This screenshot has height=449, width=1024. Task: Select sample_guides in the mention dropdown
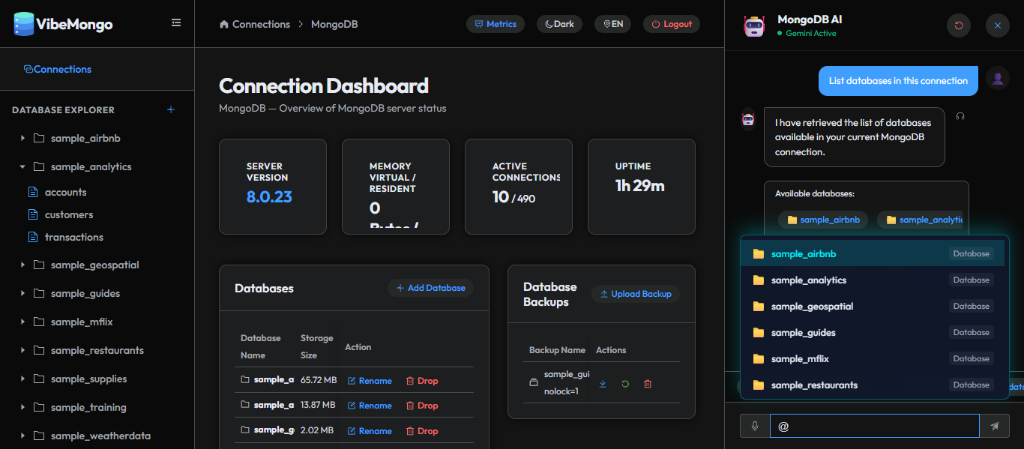(x=872, y=333)
